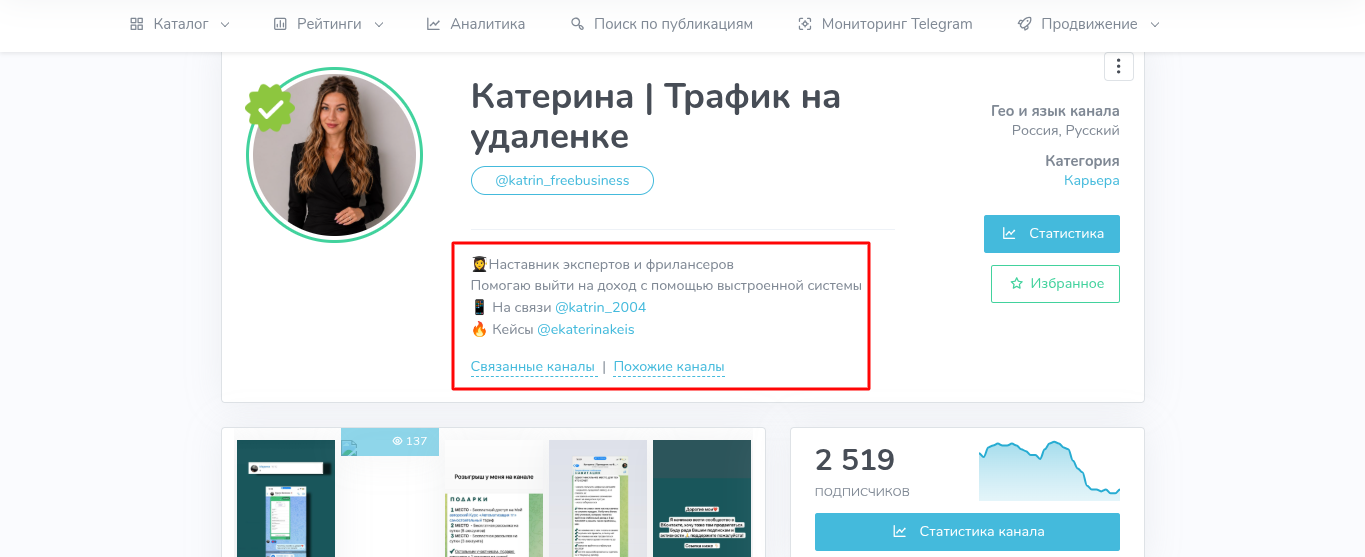The width and height of the screenshot is (1365, 557).
Task: Open the Розыгрыш у меня на канале thumbnail
Action: tap(494, 498)
